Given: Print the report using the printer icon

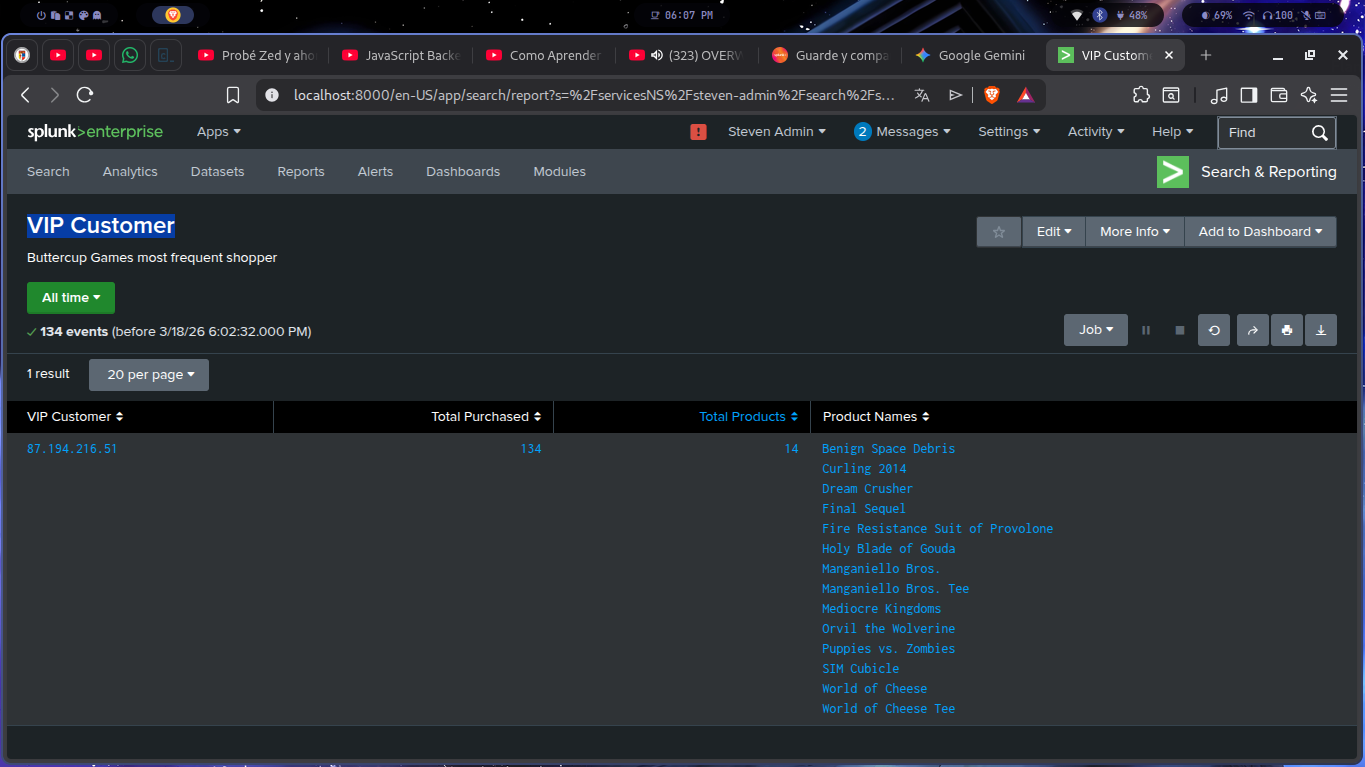Looking at the screenshot, I should coord(1287,330).
